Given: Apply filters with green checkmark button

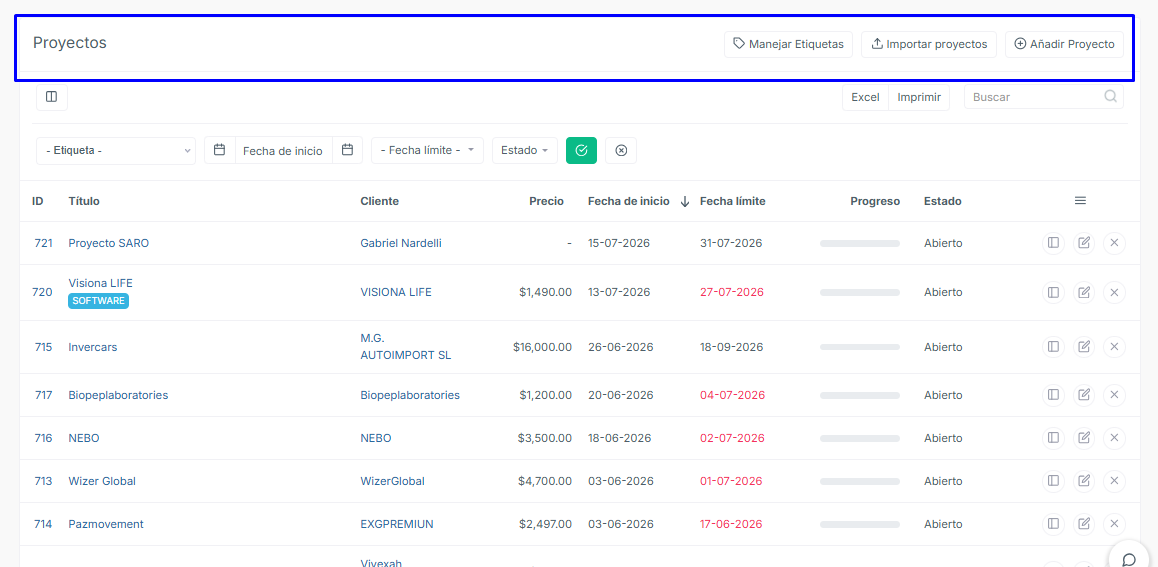Looking at the screenshot, I should (581, 151).
